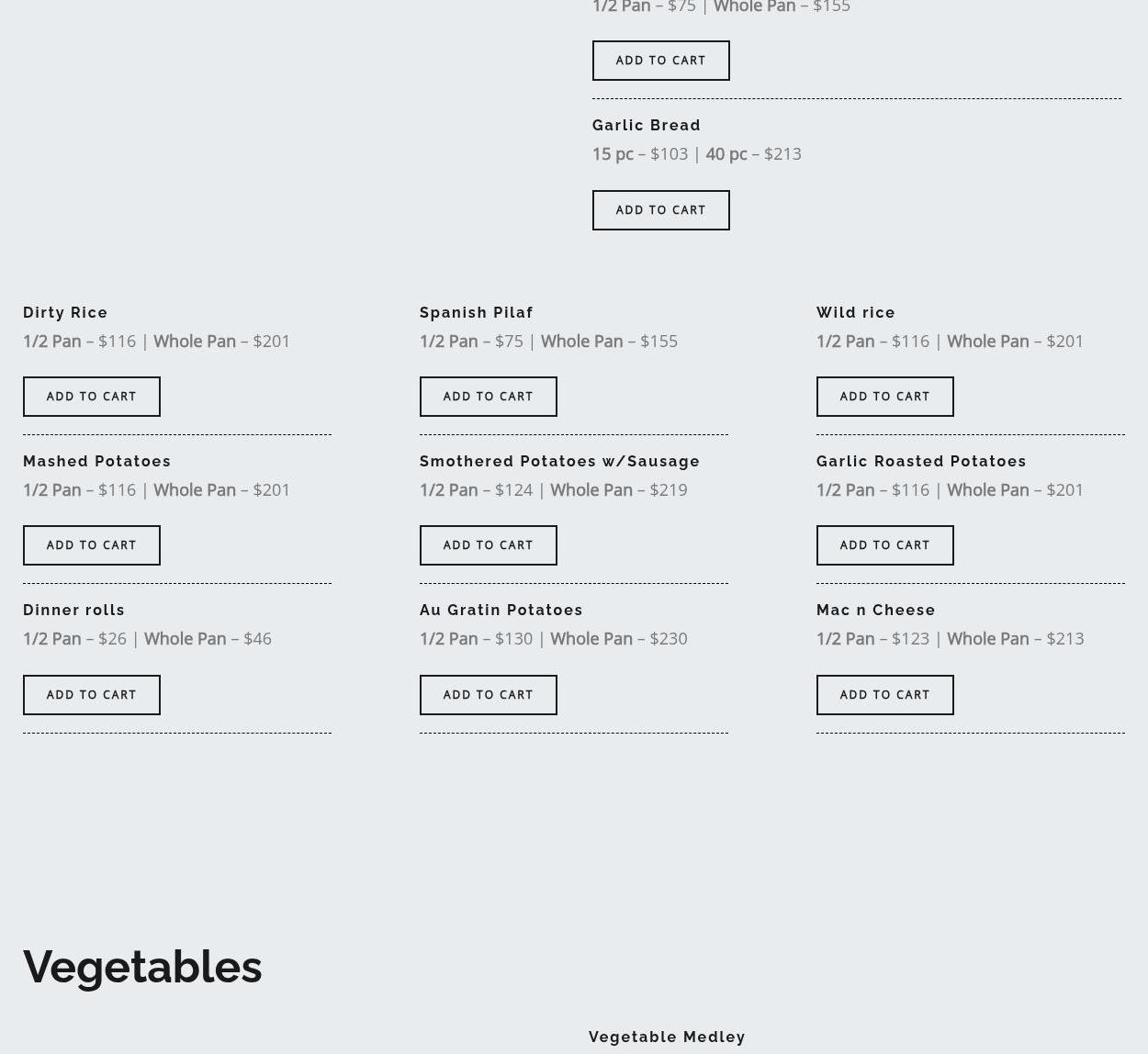Click the Vegetables section heading
The height and width of the screenshot is (1054, 1148).
tap(142, 967)
